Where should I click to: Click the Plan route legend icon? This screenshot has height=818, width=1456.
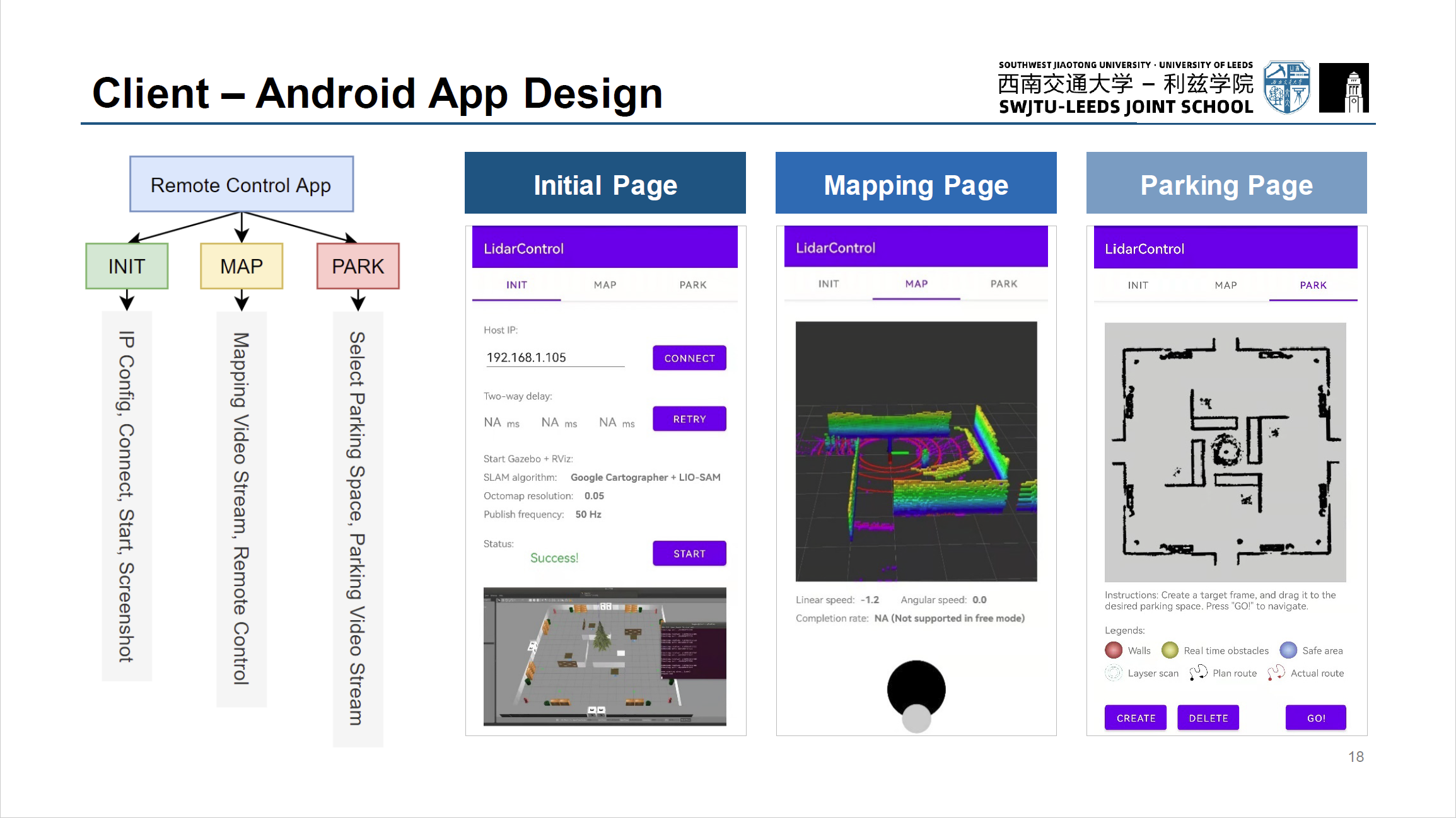click(x=1198, y=673)
